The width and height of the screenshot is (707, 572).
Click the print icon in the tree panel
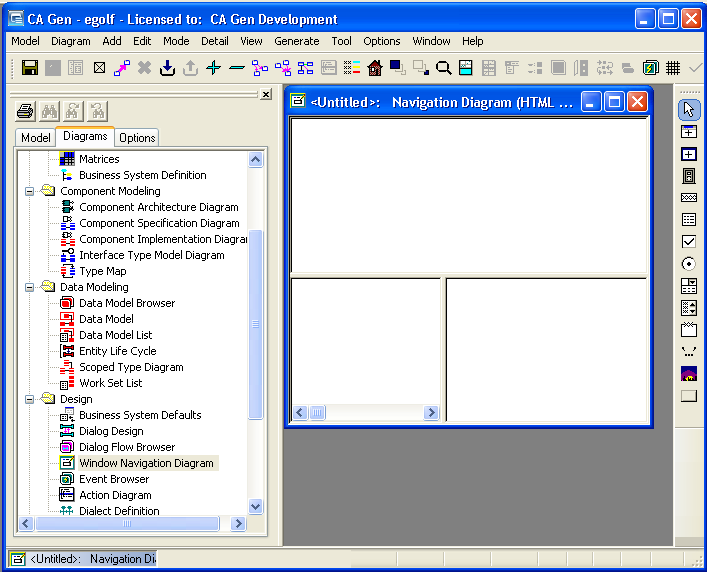tap(26, 111)
